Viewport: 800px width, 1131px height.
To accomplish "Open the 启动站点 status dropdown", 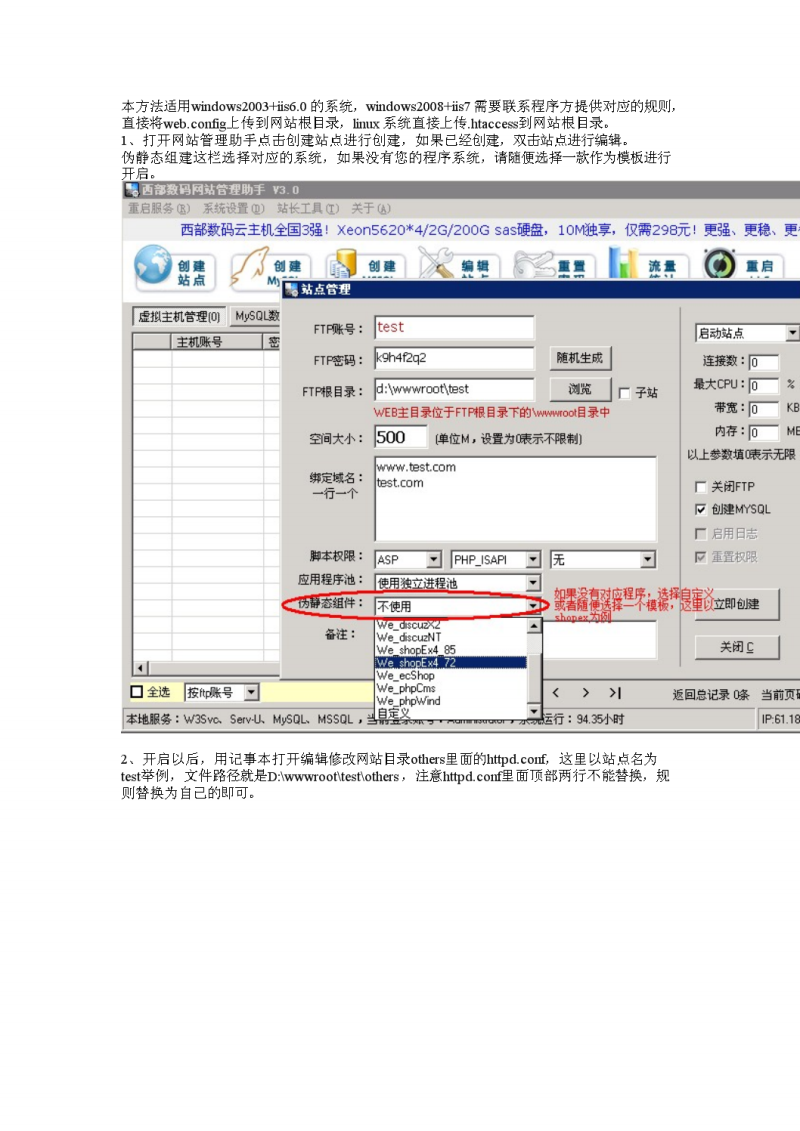I will [x=792, y=333].
